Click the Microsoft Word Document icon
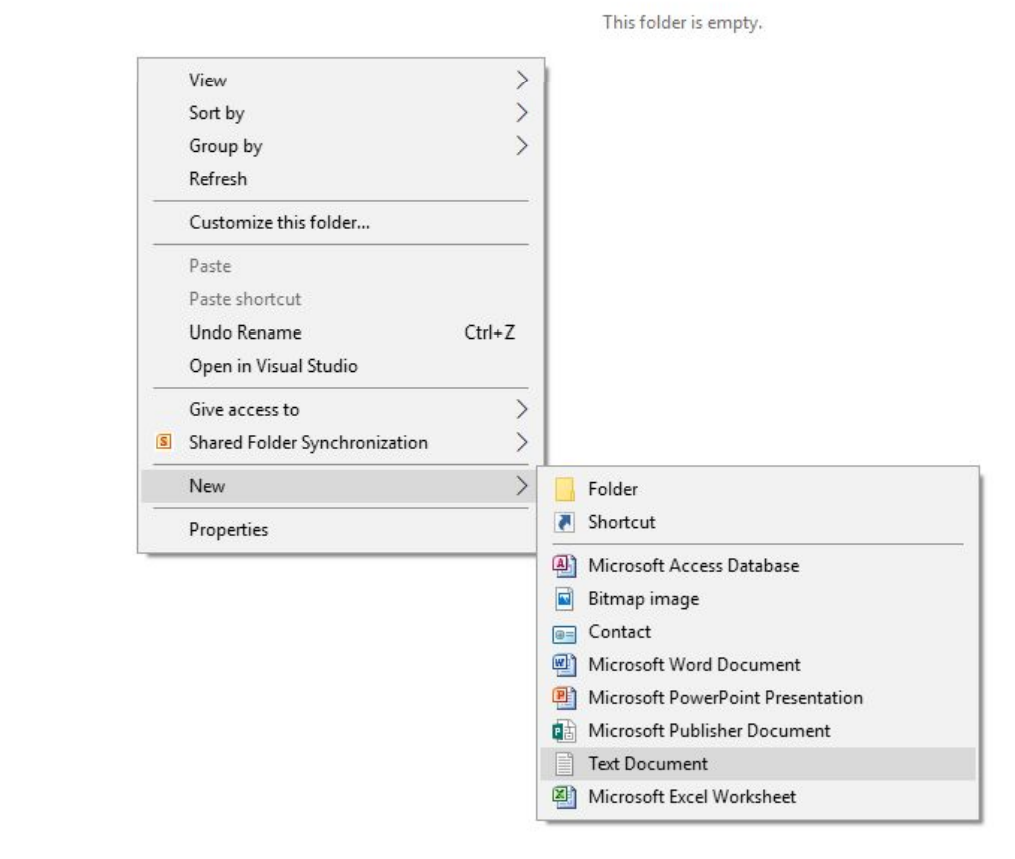1015x859 pixels. pyautogui.click(x=564, y=665)
